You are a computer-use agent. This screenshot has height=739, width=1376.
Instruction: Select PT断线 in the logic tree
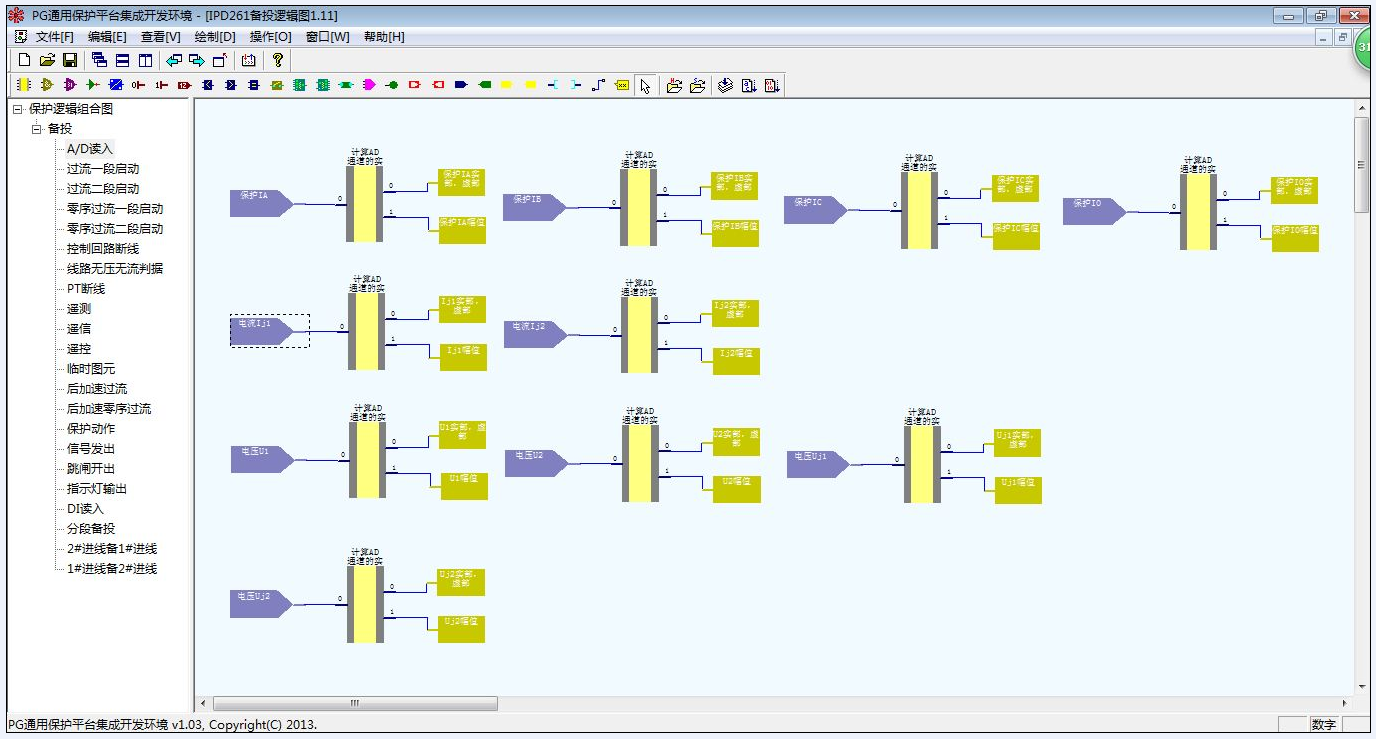tap(86, 289)
